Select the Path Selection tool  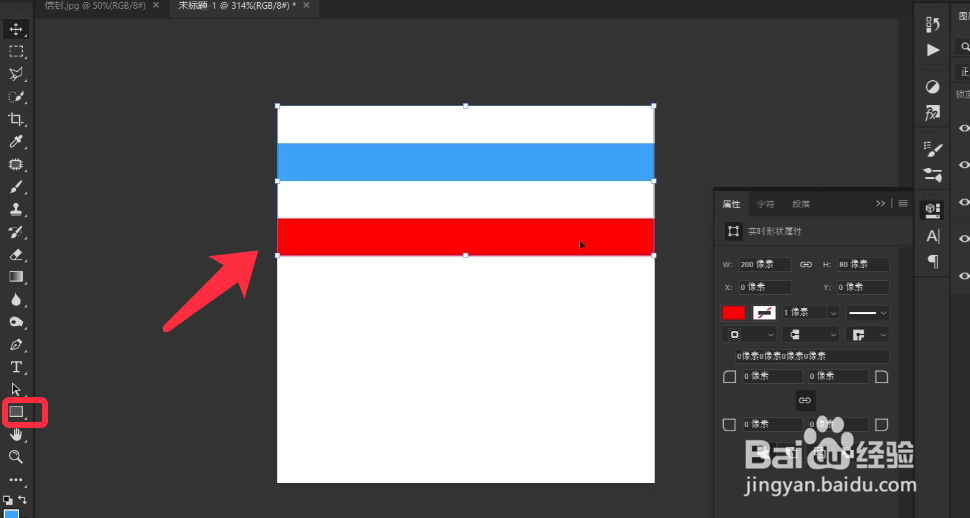(x=16, y=389)
